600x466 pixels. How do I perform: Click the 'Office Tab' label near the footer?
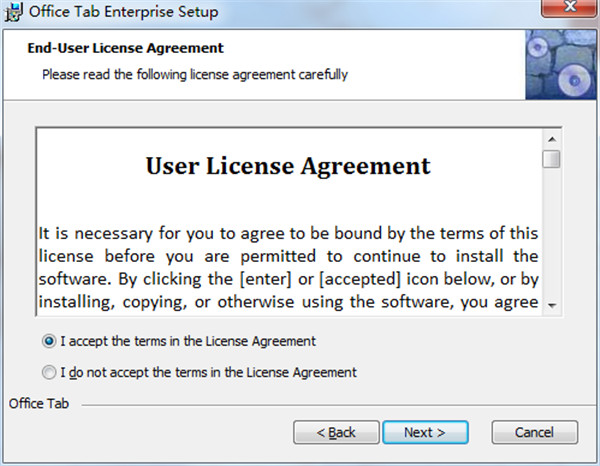(39, 403)
